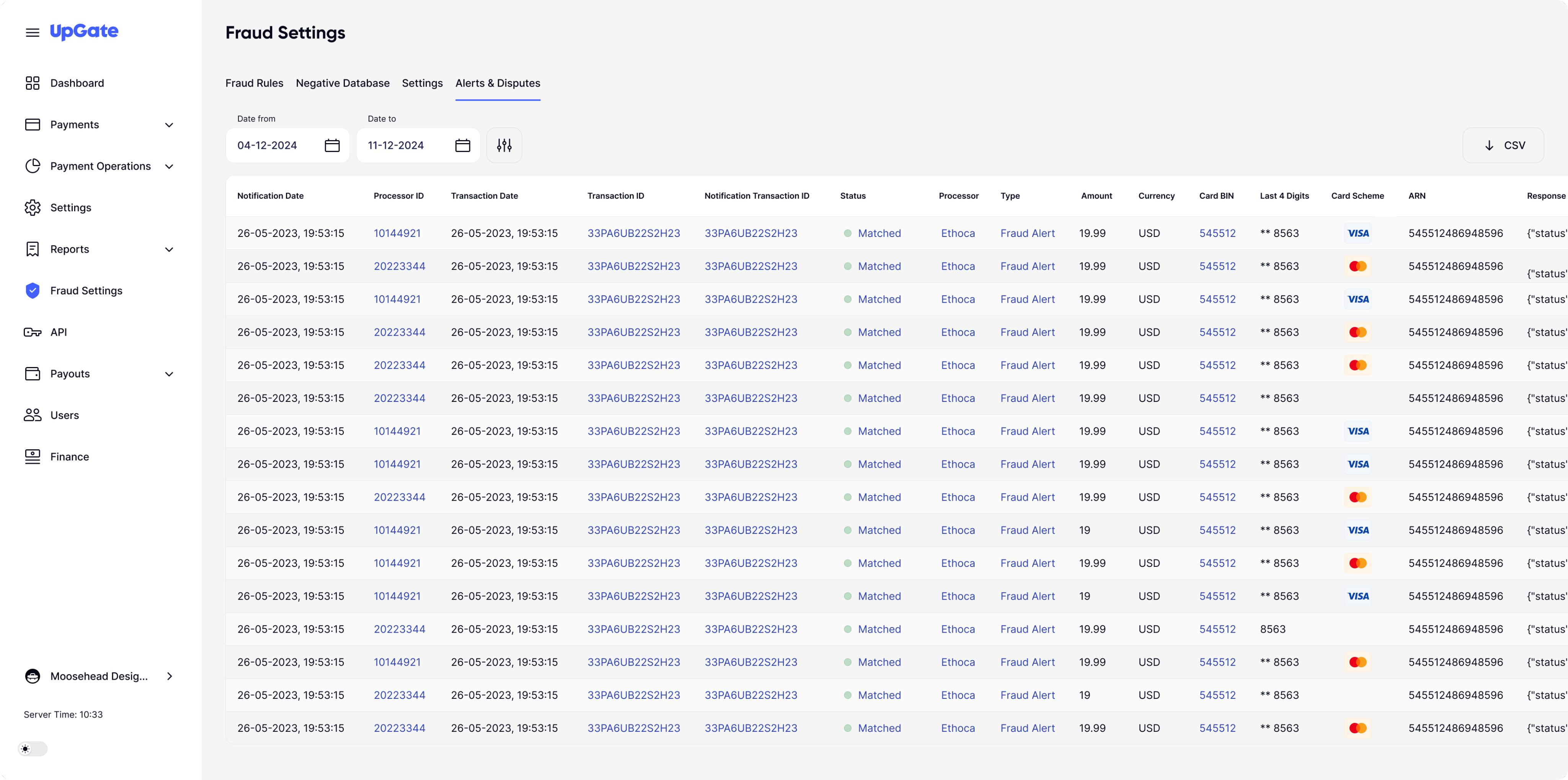Expand the Payments sidebar menu
This screenshot has width=1568, height=780.
point(169,125)
